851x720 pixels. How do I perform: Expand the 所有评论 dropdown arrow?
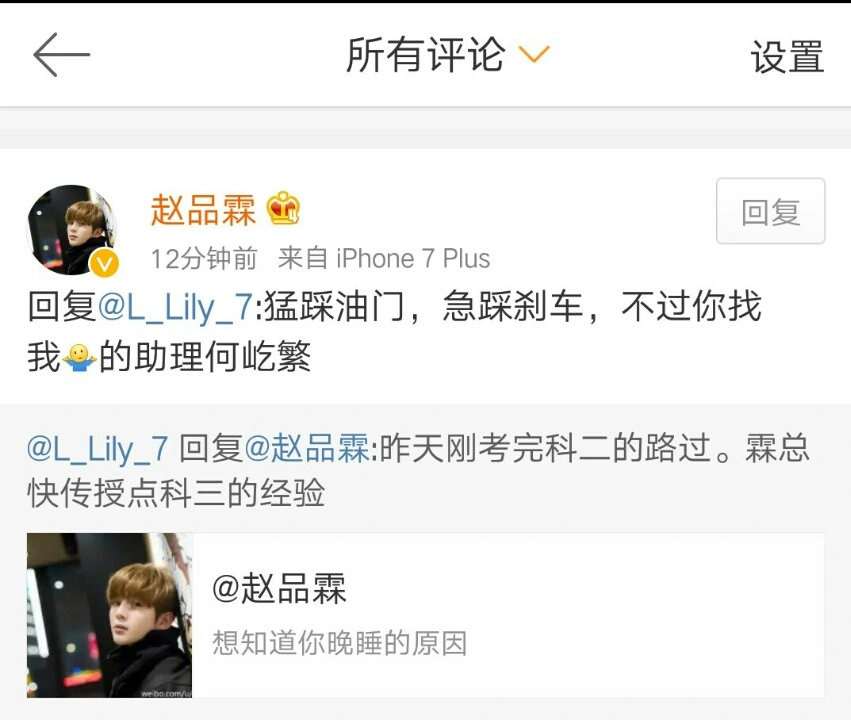[534, 54]
